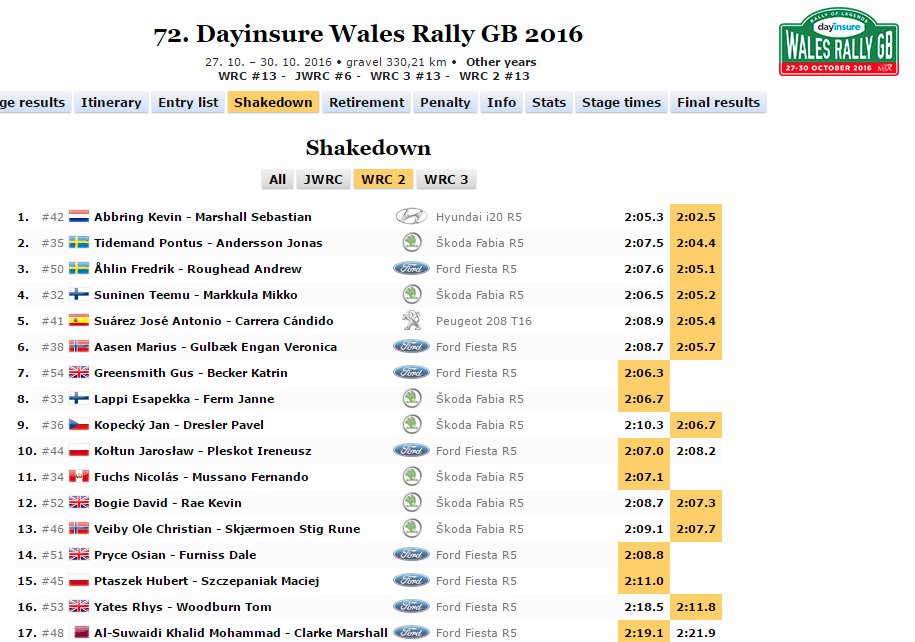Image resolution: width=915 pixels, height=642 pixels.
Task: Click the Swedish flag beside Åhlin Fredrik
Action: point(79,268)
